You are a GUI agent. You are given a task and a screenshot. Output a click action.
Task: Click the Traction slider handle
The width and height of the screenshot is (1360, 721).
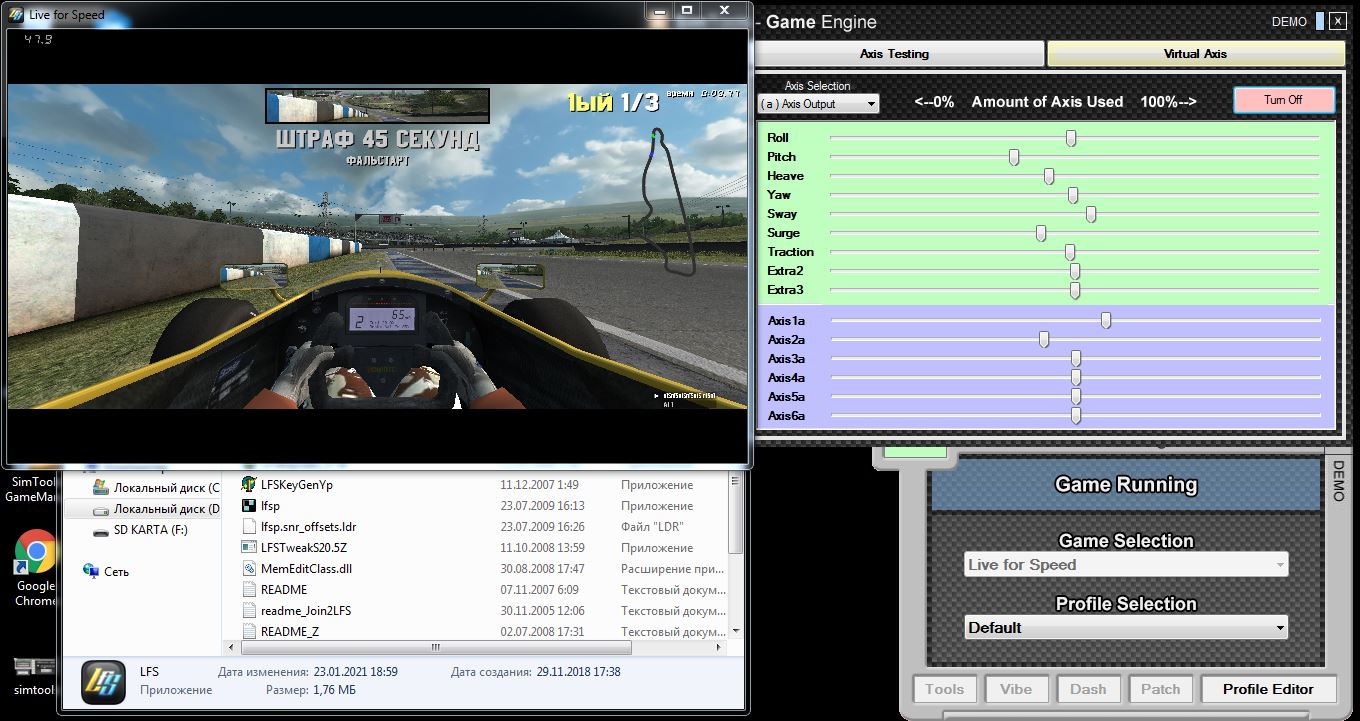tap(1069, 252)
